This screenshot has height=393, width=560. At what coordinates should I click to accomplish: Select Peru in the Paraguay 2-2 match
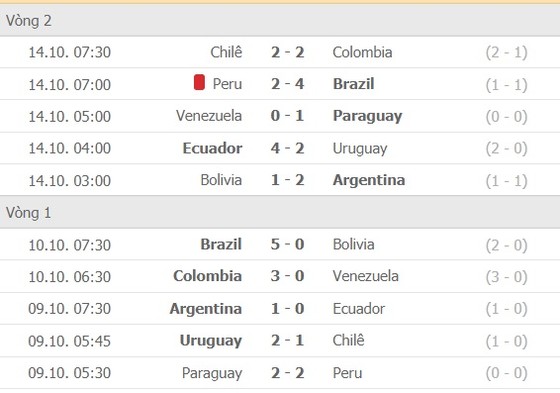click(x=348, y=373)
